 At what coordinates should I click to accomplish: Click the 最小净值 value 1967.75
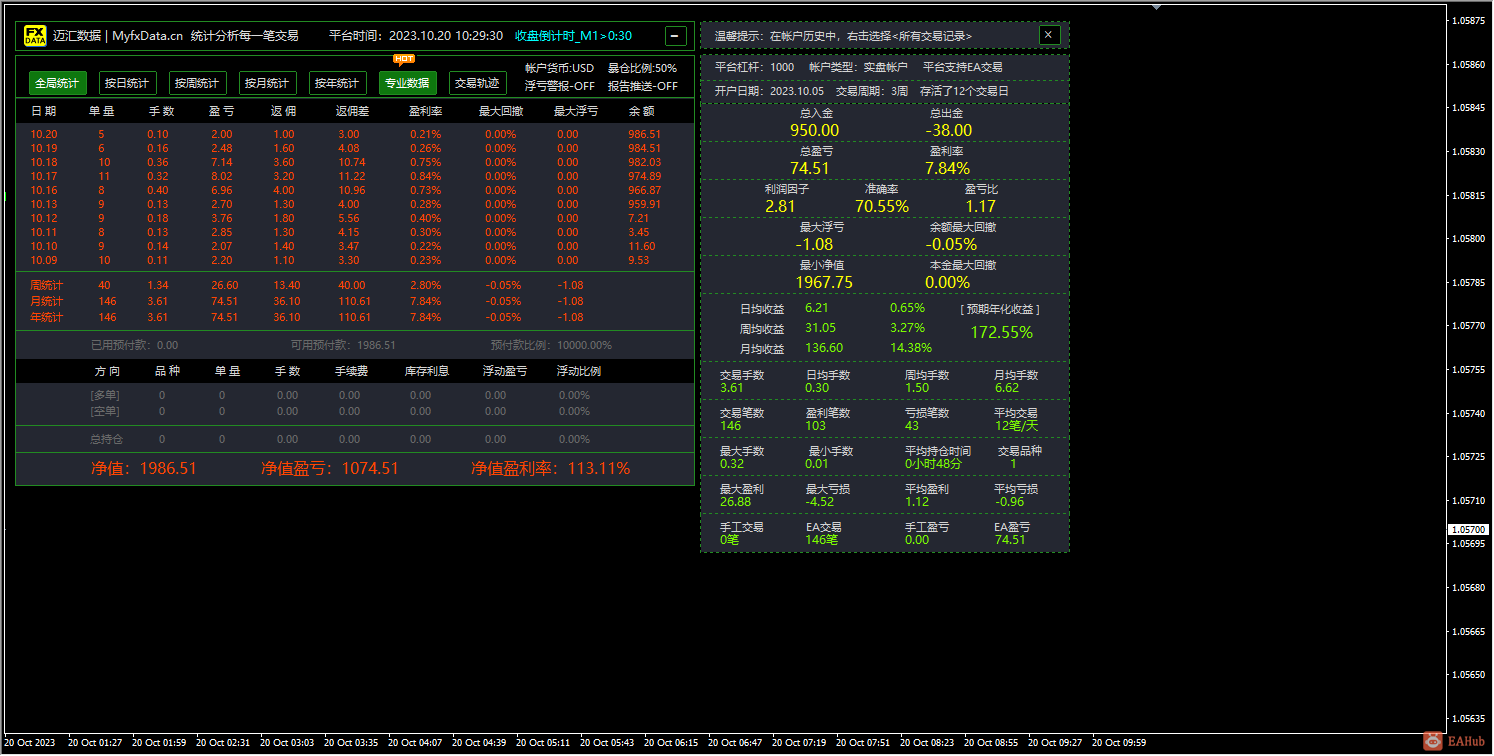[x=824, y=282]
